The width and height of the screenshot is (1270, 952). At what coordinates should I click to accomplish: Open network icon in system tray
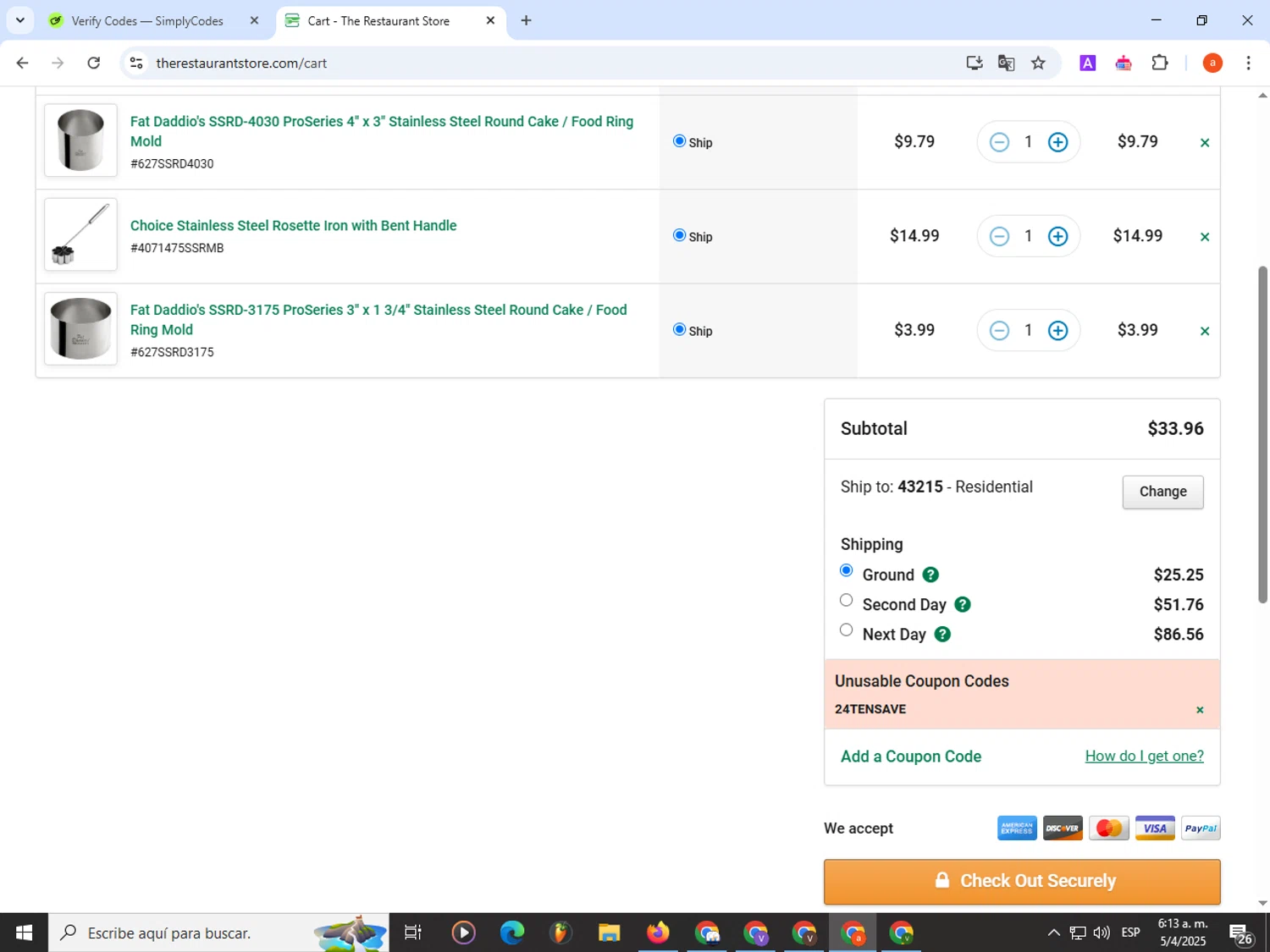tap(1078, 933)
